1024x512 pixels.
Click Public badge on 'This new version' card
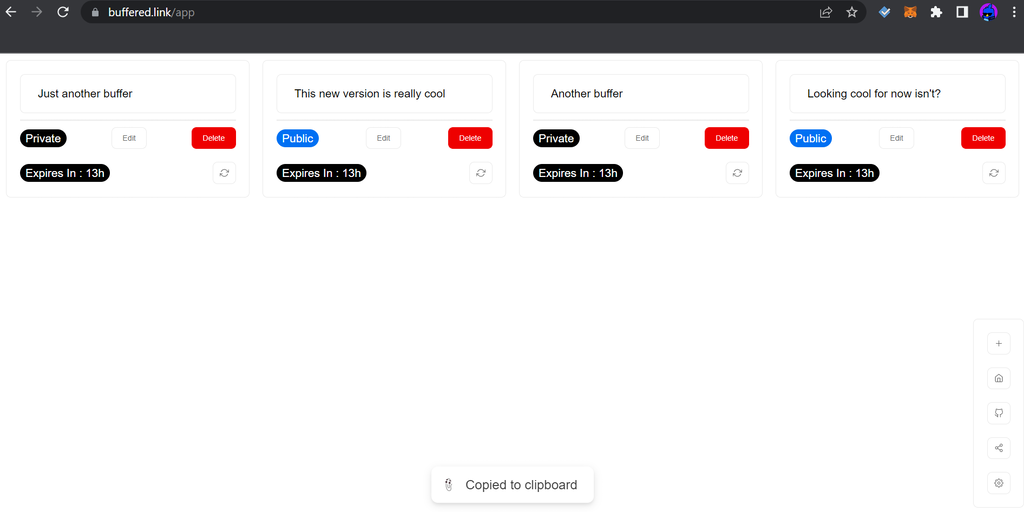pos(298,138)
